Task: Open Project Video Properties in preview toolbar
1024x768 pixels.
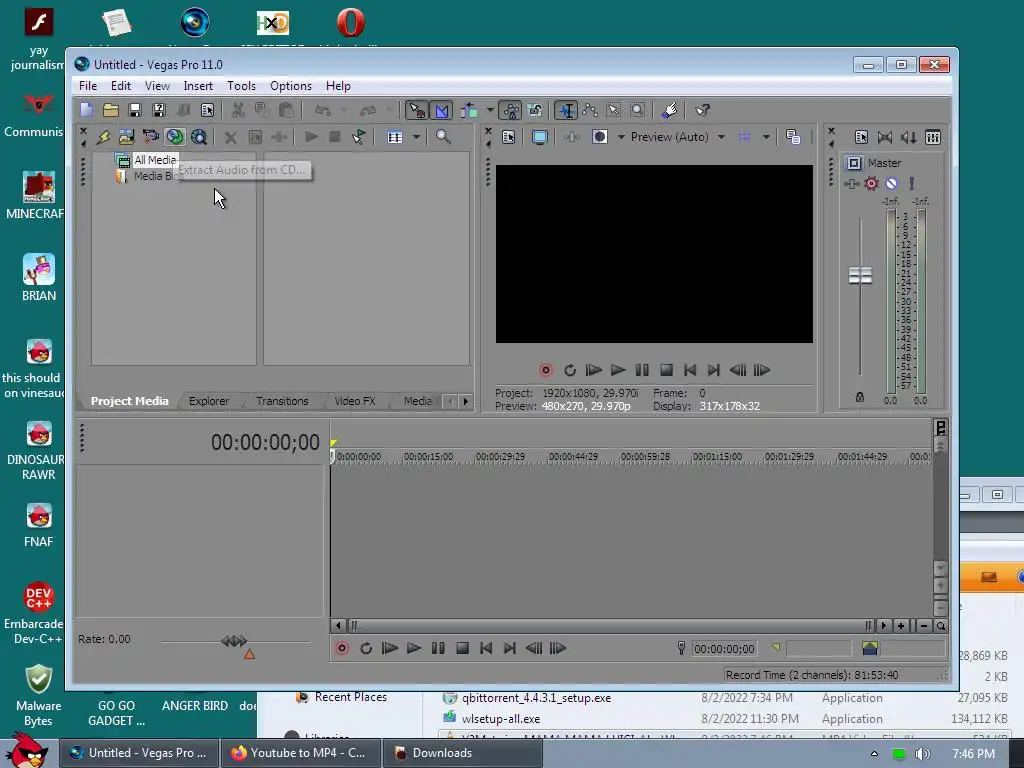Action: (509, 137)
